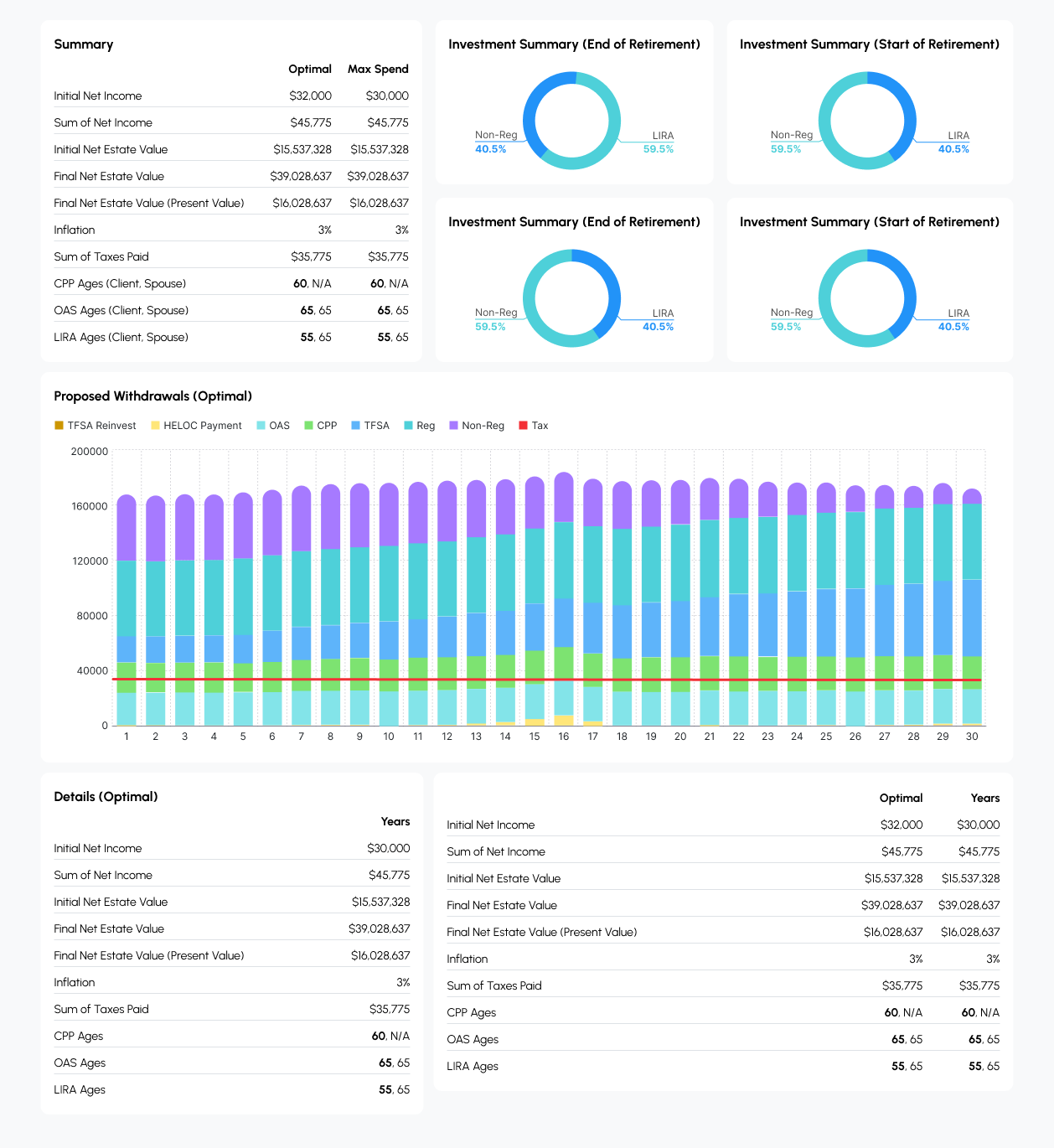Image resolution: width=1054 pixels, height=1148 pixels.
Task: Click the Optimal column header in Summary panel
Action: (x=310, y=69)
